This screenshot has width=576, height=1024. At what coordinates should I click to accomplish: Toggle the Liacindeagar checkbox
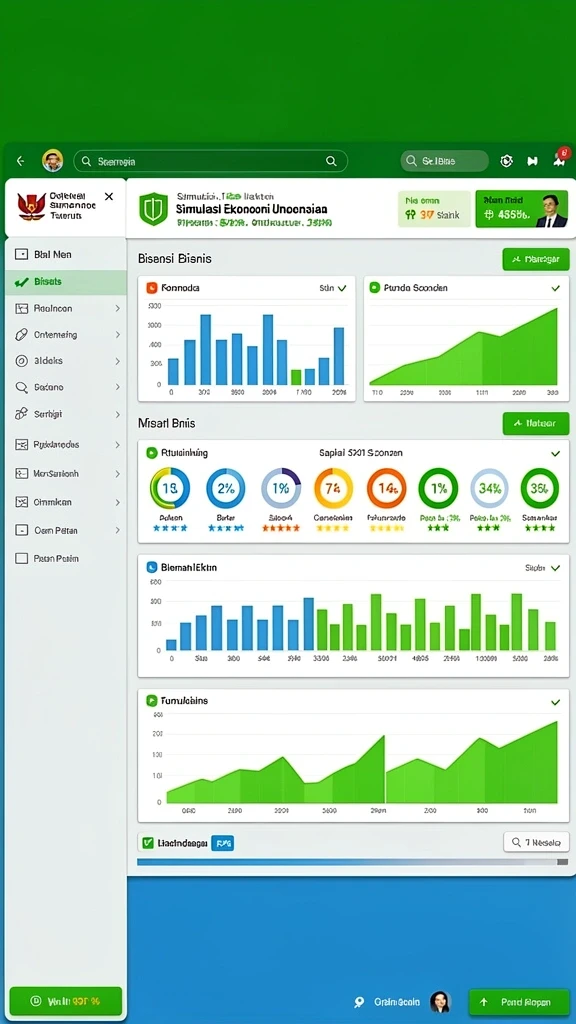click(148, 843)
